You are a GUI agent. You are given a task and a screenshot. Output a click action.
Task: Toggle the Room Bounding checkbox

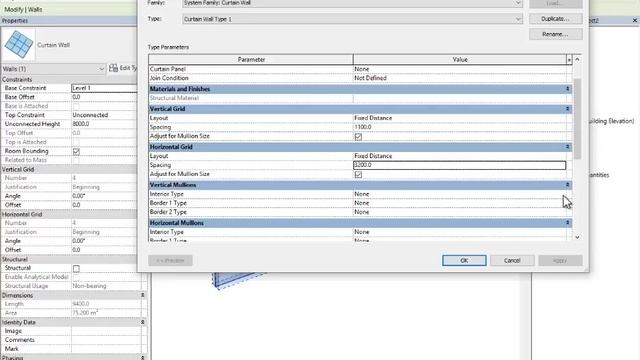pos(76,151)
